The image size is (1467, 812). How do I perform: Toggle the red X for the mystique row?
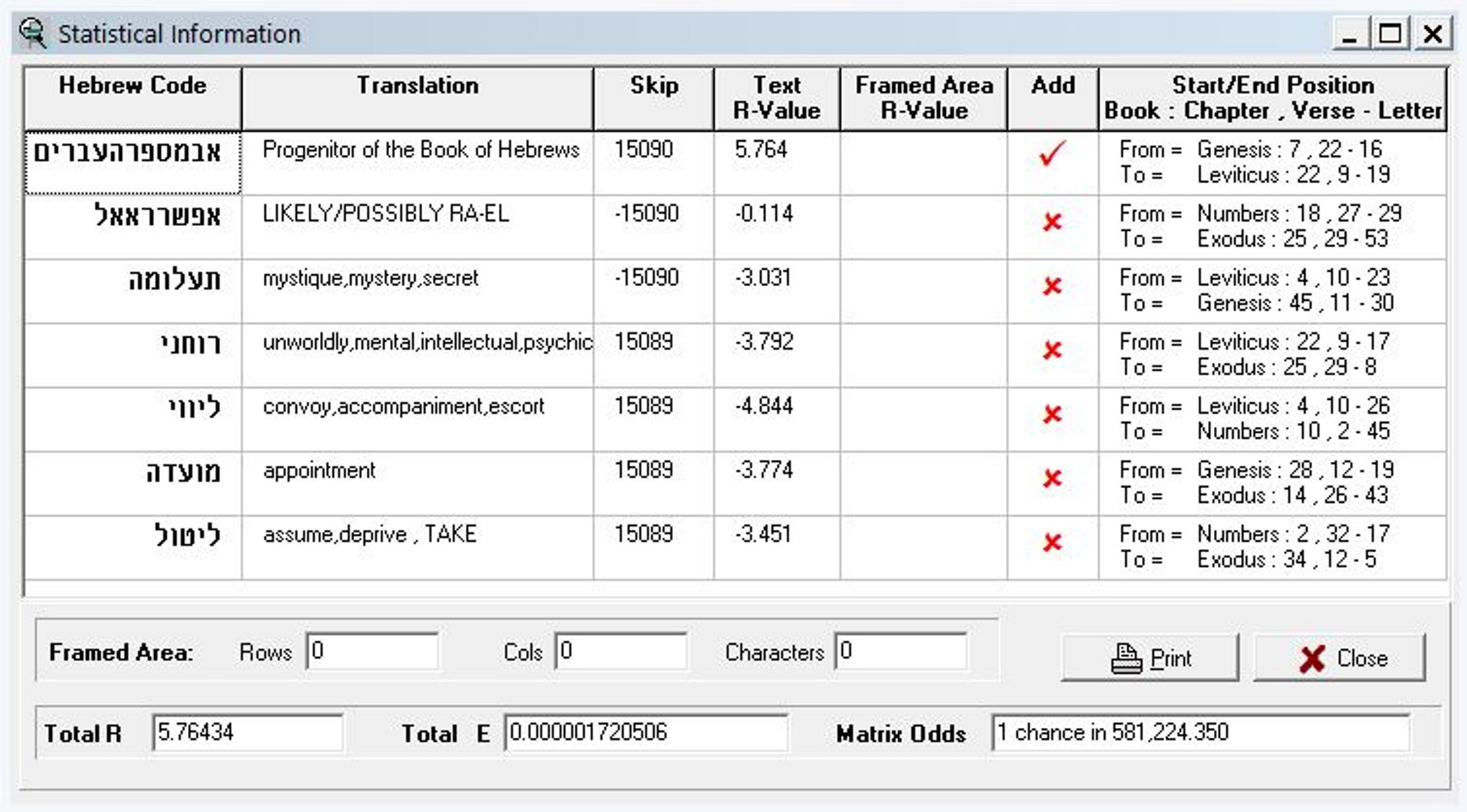(x=1052, y=286)
